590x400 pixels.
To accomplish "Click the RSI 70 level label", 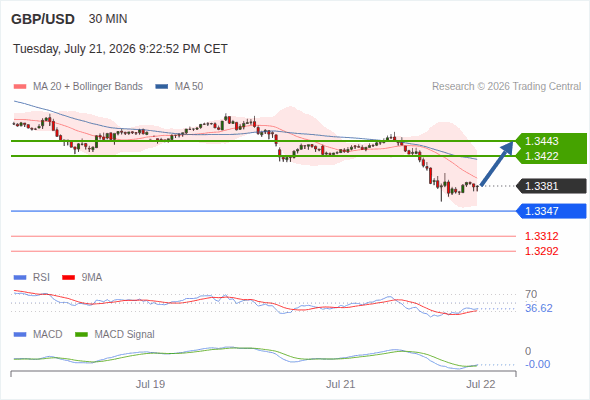I will tap(531, 294).
